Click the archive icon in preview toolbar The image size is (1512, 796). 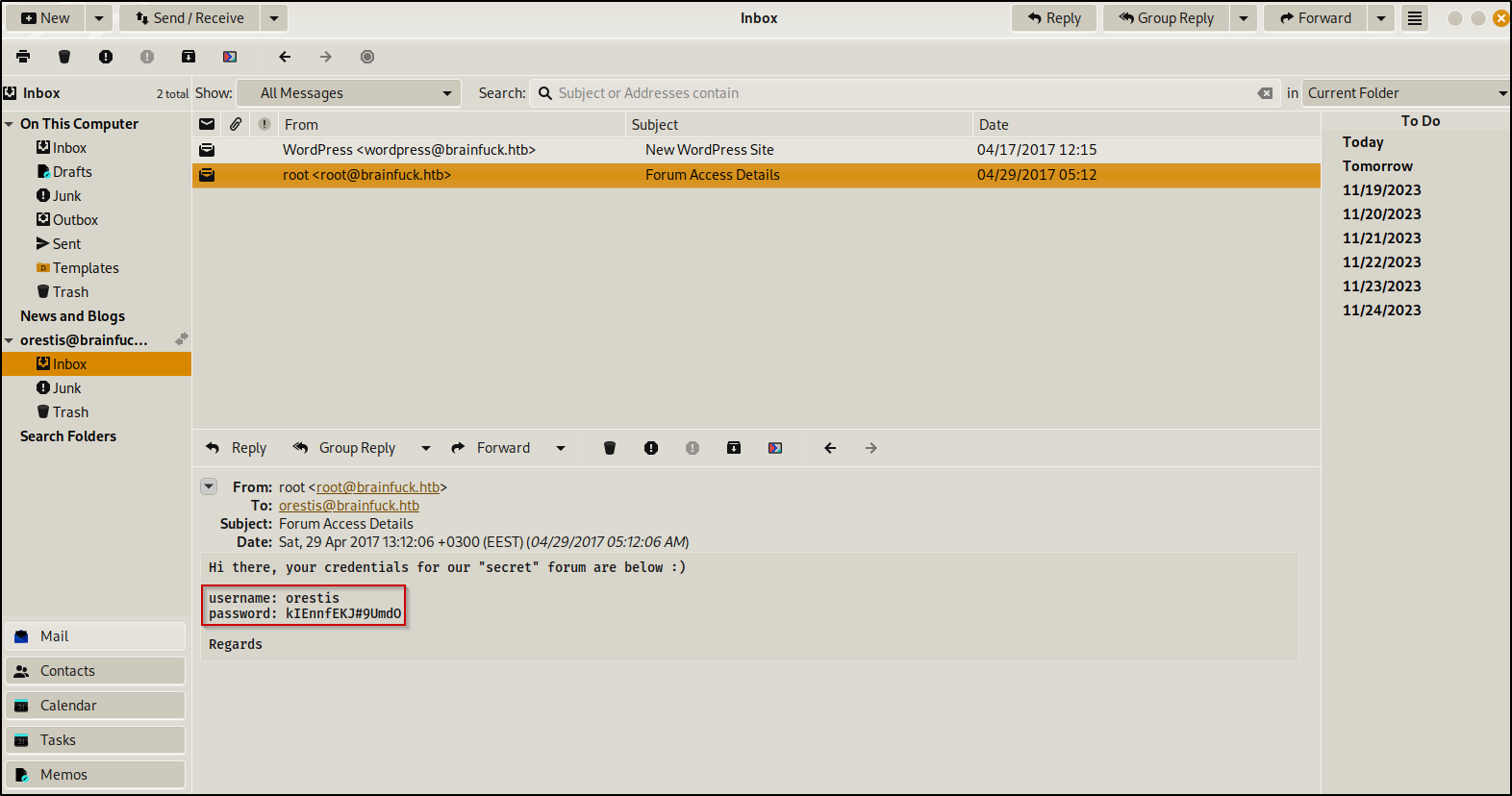click(734, 448)
